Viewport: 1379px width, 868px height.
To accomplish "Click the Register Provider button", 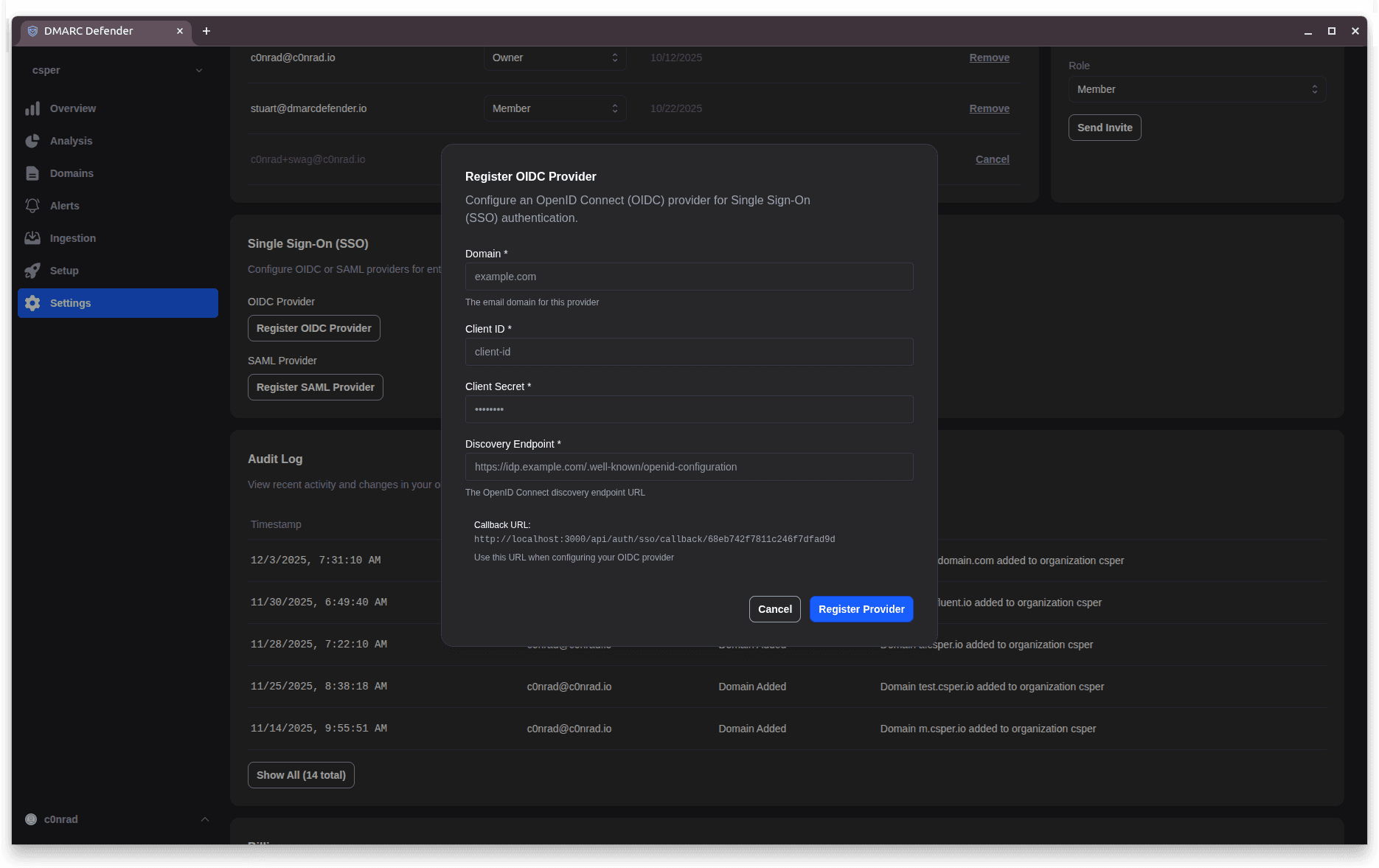I will [x=861, y=609].
